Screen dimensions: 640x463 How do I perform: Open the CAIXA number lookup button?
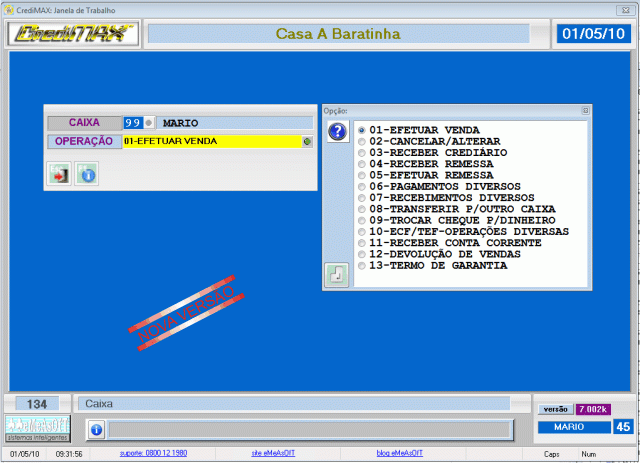point(149,122)
